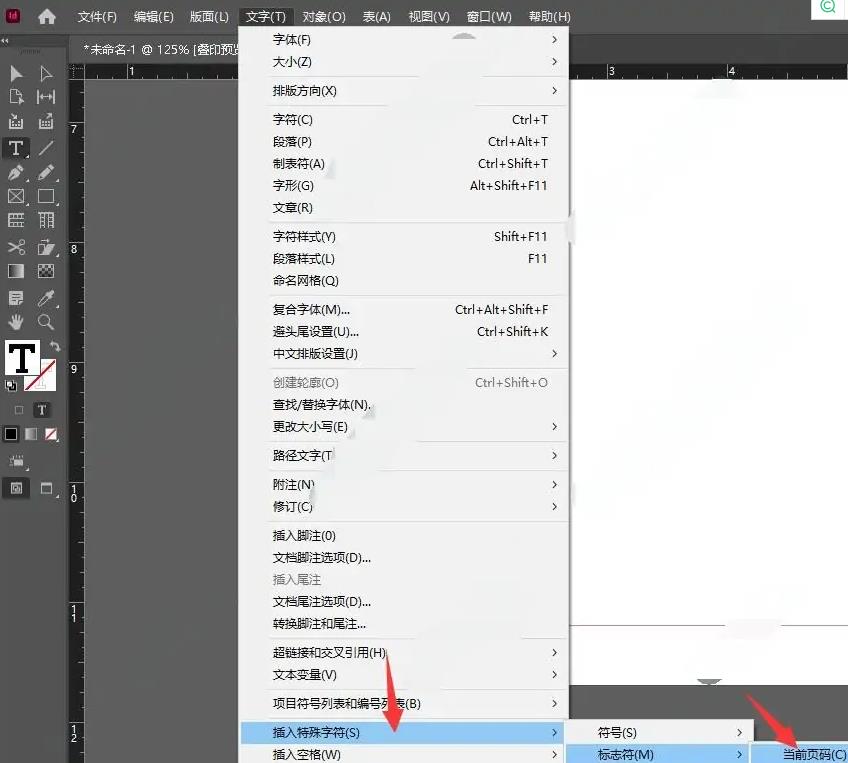Image resolution: width=848 pixels, height=763 pixels.
Task: Swap fill and stroke arrow
Action: (54, 346)
